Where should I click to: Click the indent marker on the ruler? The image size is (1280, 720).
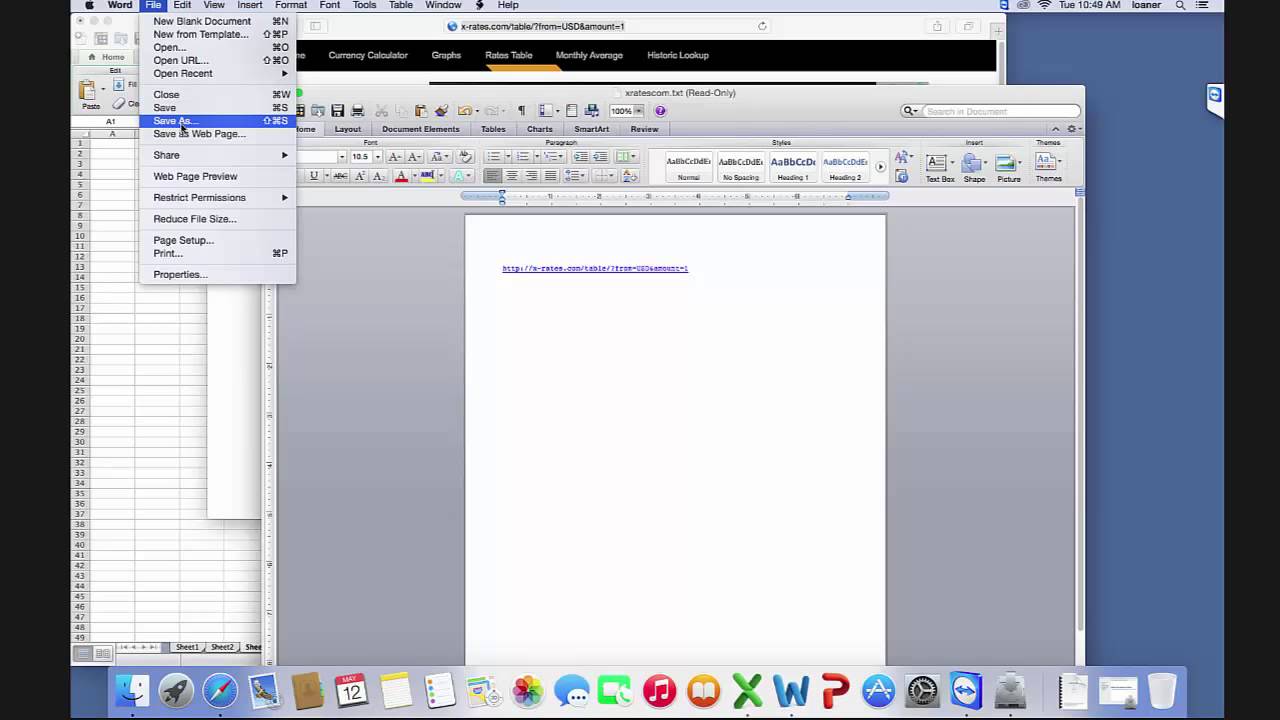502,196
